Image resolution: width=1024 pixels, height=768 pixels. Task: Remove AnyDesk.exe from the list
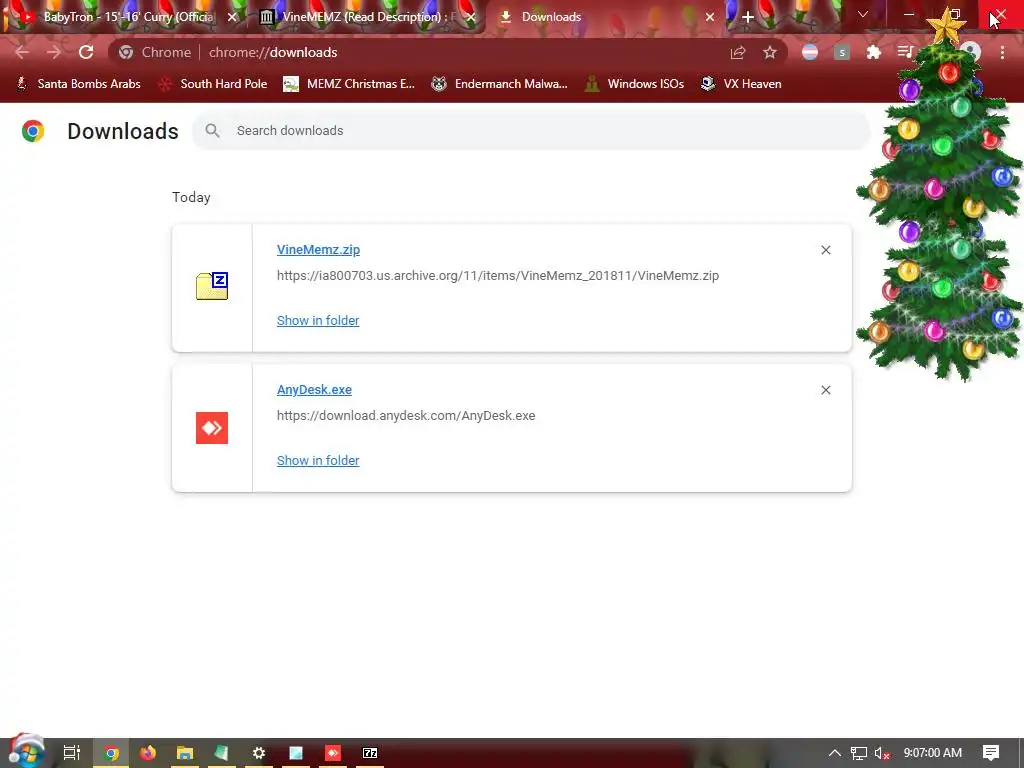coord(825,390)
